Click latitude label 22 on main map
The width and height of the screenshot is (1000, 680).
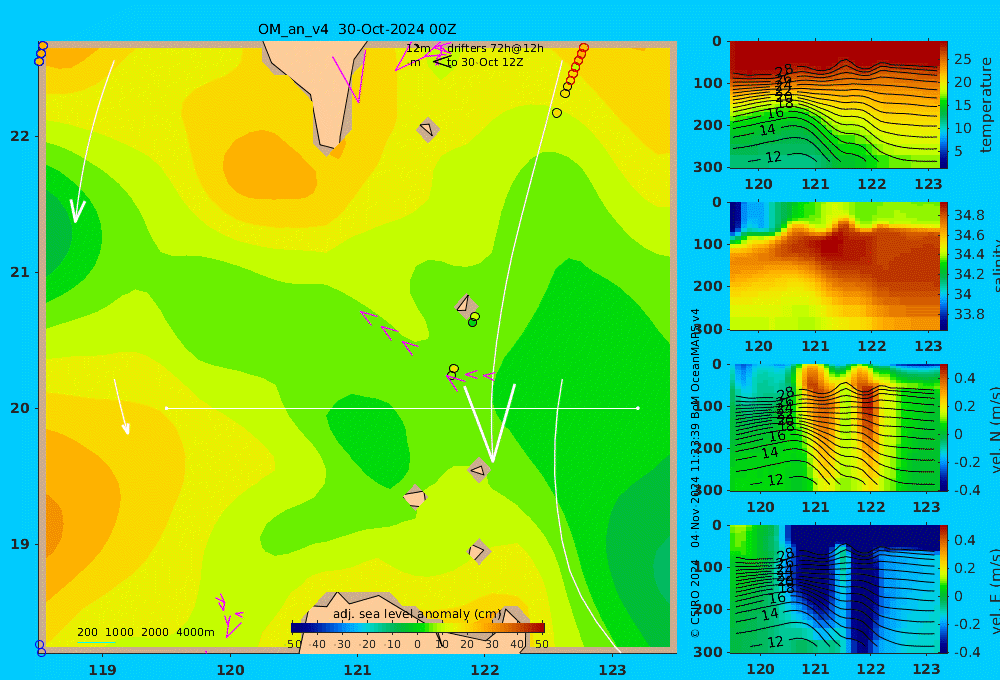click(x=20, y=136)
